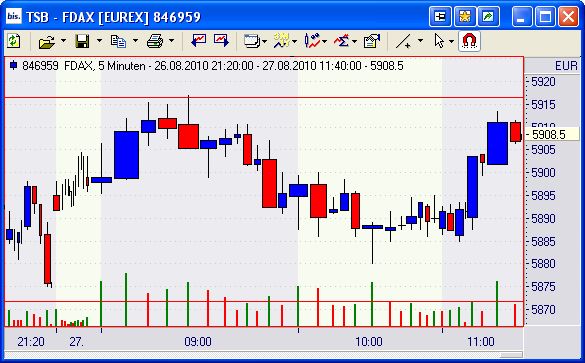The width and height of the screenshot is (585, 363).
Task: Click the current price label 5908.5
Action: click(548, 134)
